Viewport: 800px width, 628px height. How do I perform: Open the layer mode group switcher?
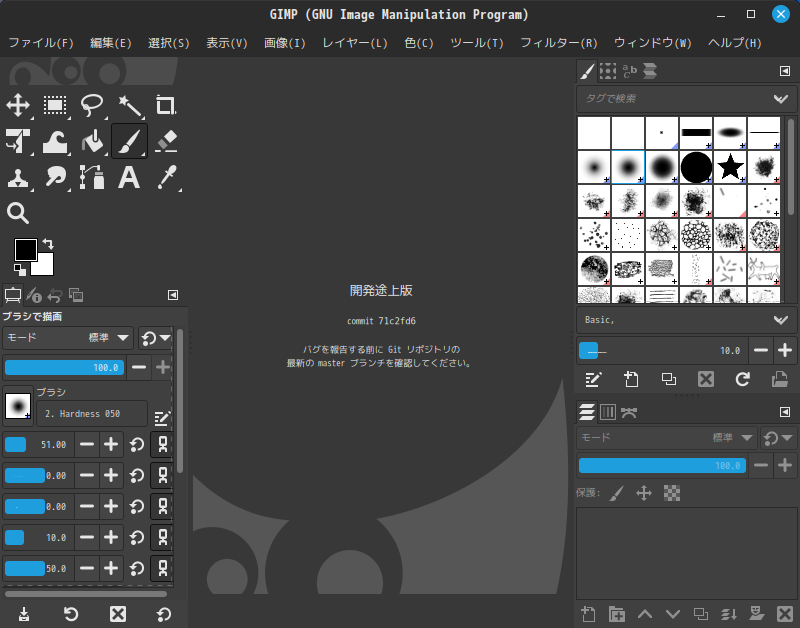[778, 438]
